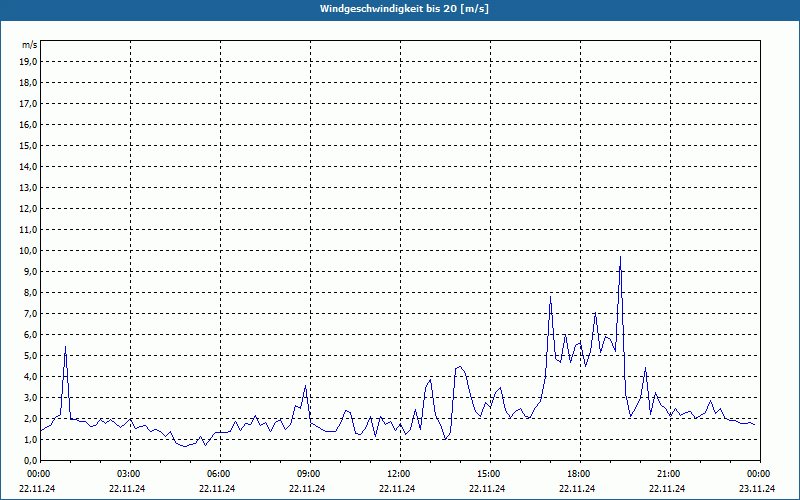Pick the '6,0' y-axis tick label
The height and width of the screenshot is (500, 800).
tap(30, 334)
